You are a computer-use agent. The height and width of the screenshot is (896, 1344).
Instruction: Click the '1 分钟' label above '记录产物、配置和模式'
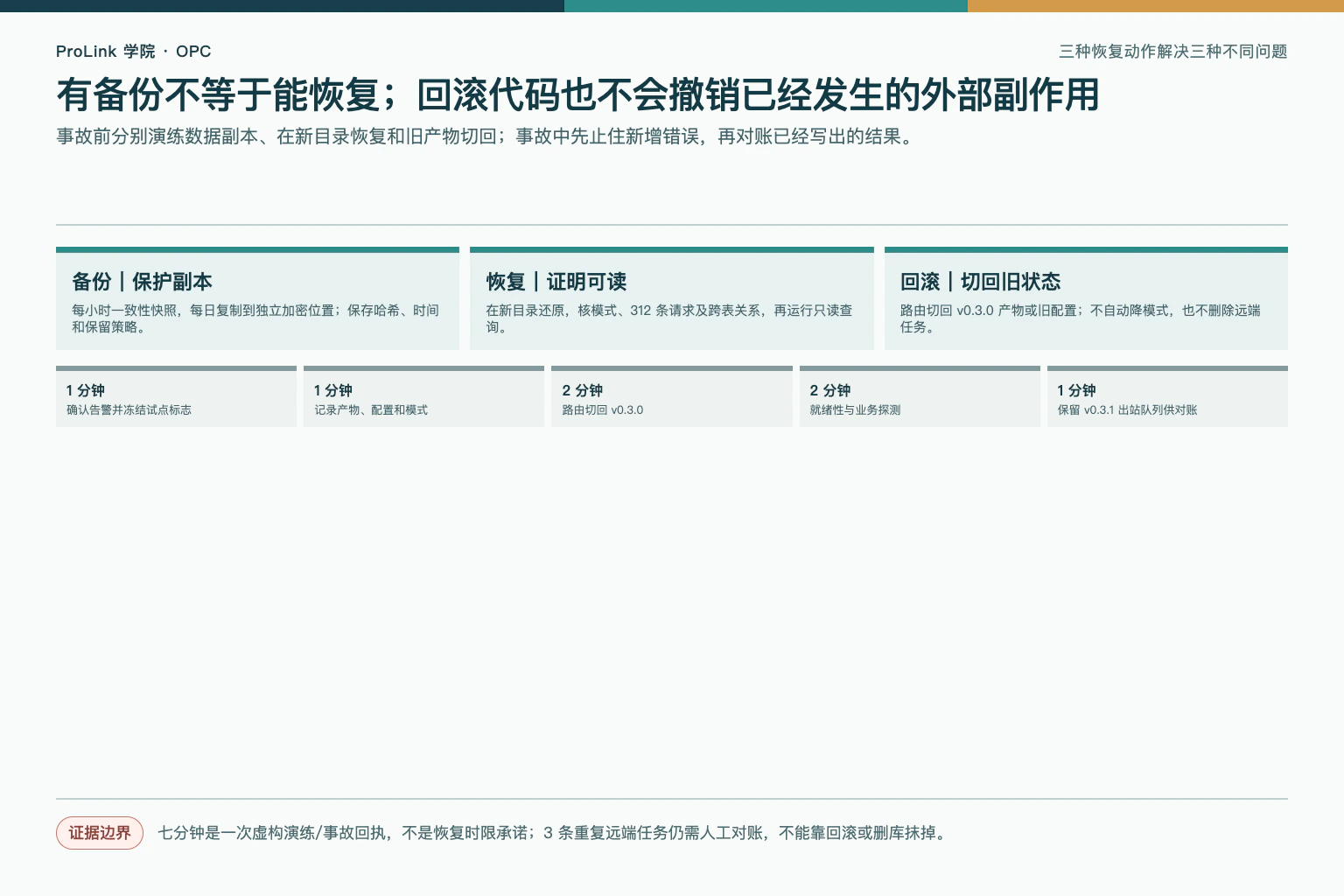(333, 390)
